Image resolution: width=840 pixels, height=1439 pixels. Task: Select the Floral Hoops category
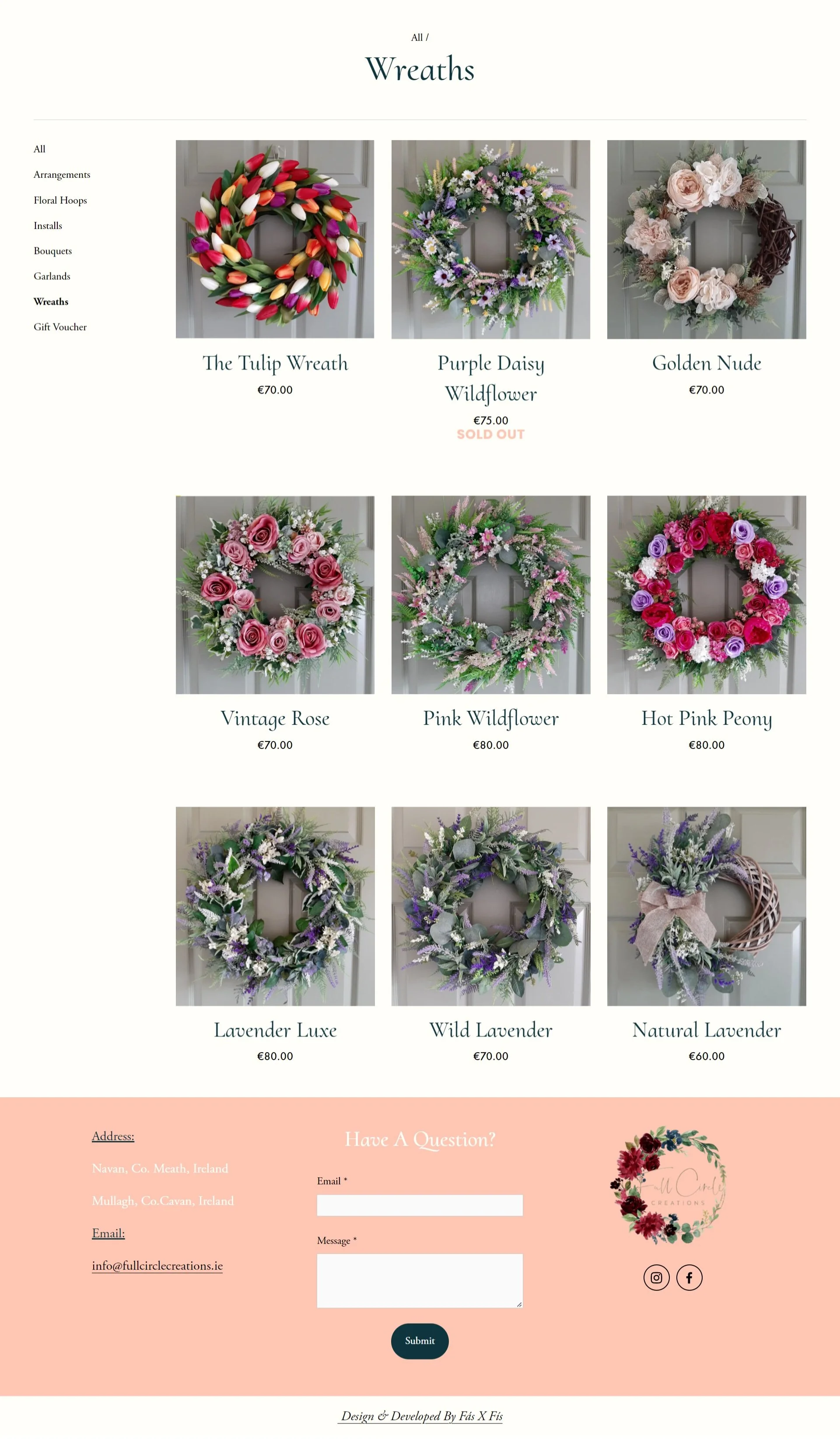[60, 200]
